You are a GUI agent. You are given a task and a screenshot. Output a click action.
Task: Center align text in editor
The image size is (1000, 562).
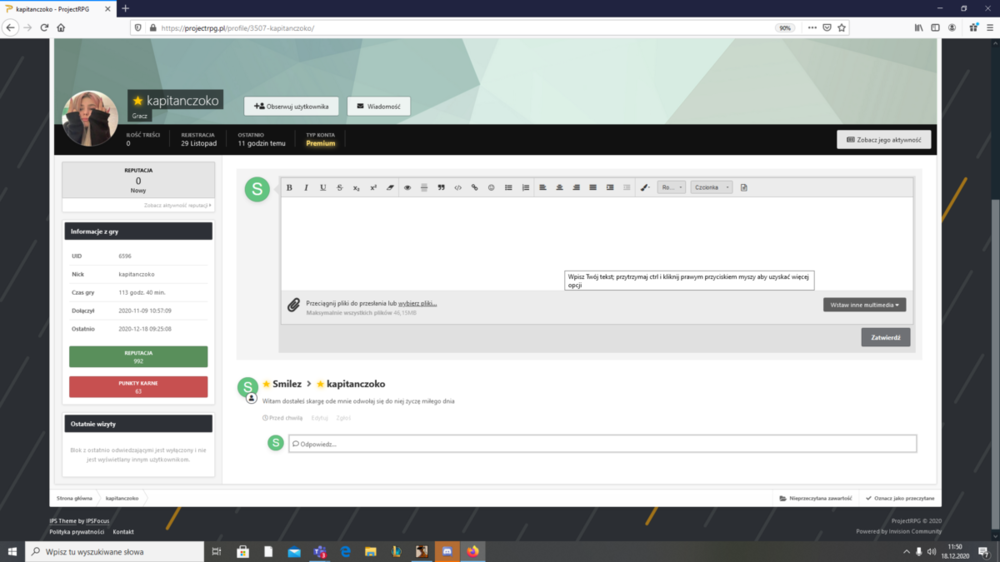tap(559, 188)
